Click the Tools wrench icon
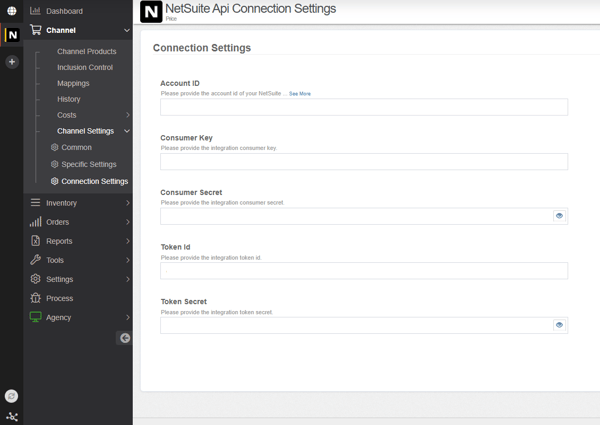Viewport: 600px width, 425px height. 35,260
